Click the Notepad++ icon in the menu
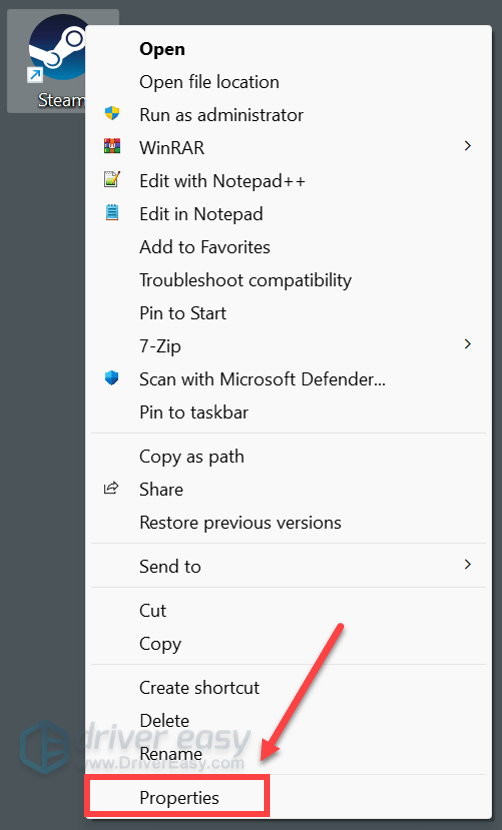This screenshot has width=502, height=830. [112, 180]
